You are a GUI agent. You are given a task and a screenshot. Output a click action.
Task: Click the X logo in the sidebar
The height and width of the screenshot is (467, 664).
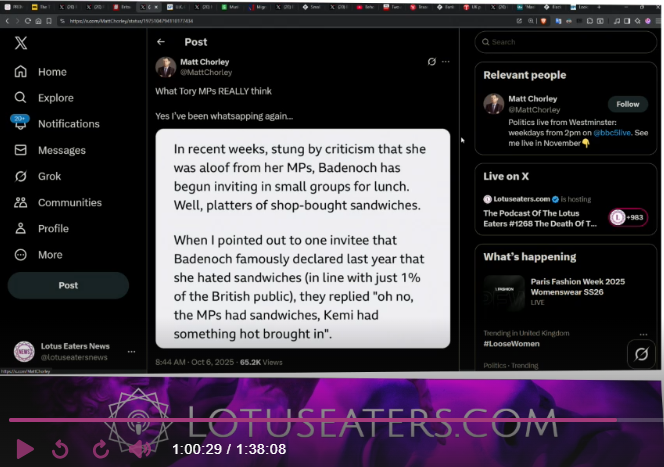(x=21, y=42)
